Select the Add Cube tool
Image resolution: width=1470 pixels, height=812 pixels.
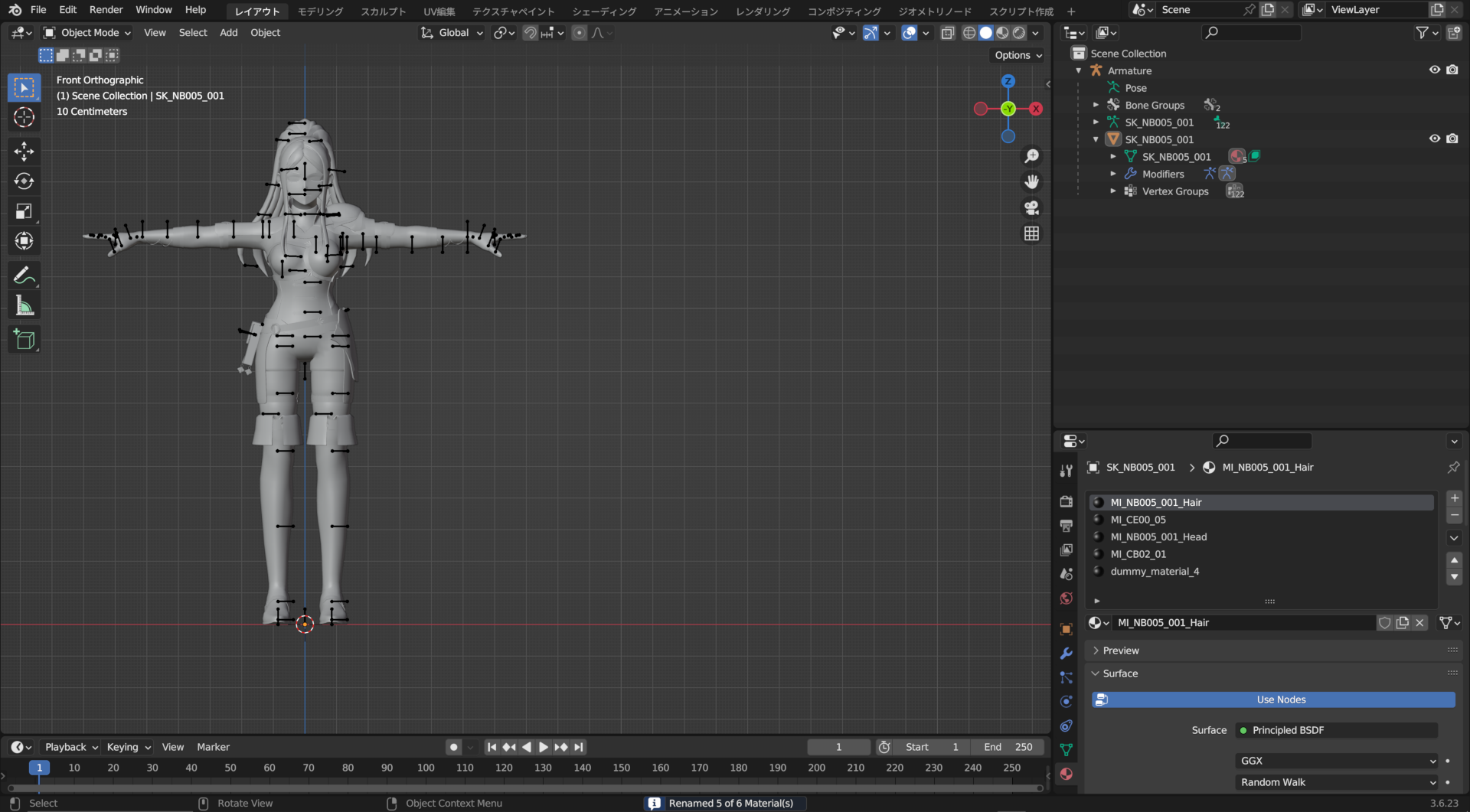tap(24, 340)
